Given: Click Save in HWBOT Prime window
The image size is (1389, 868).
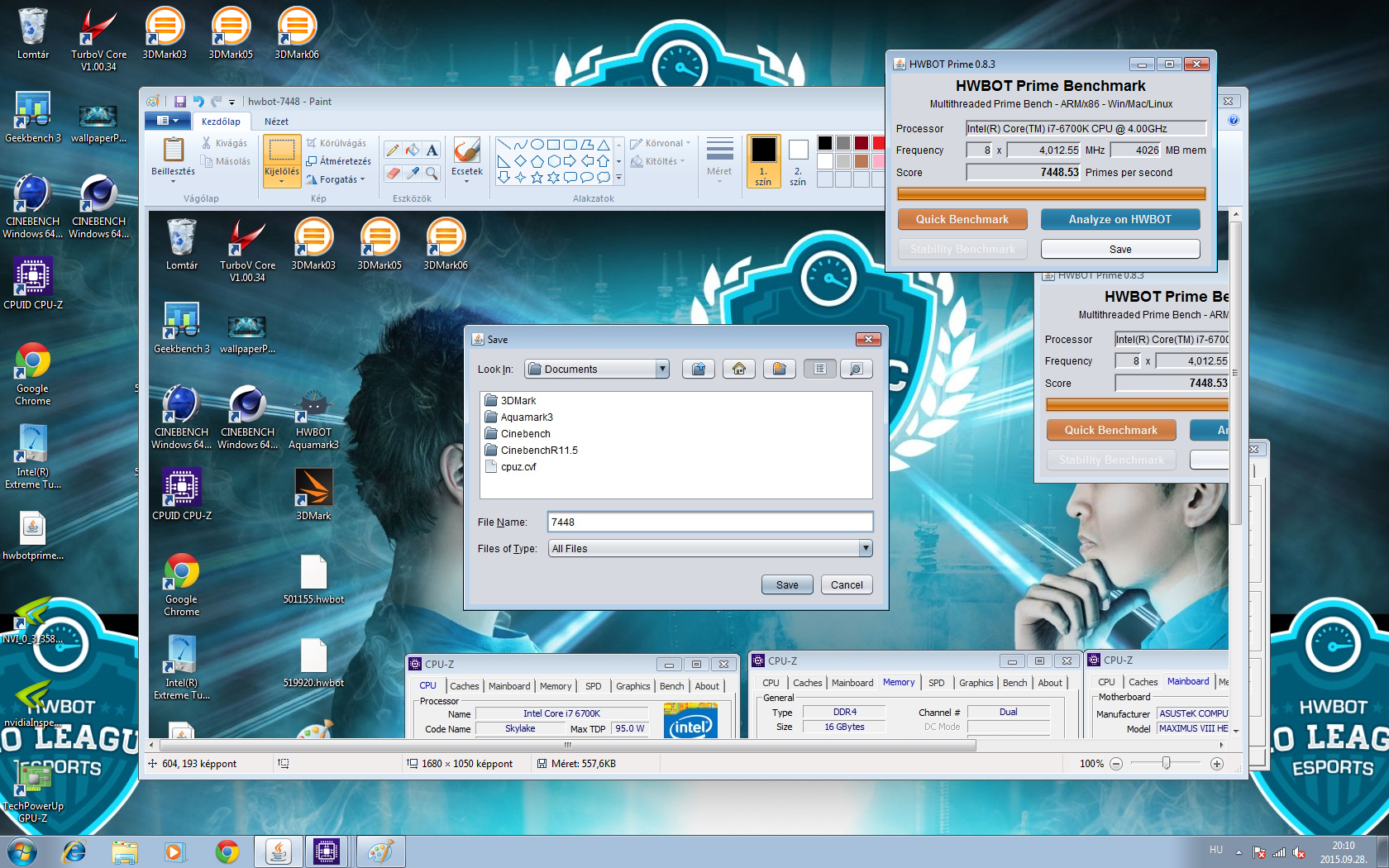Looking at the screenshot, I should click(x=1120, y=249).
